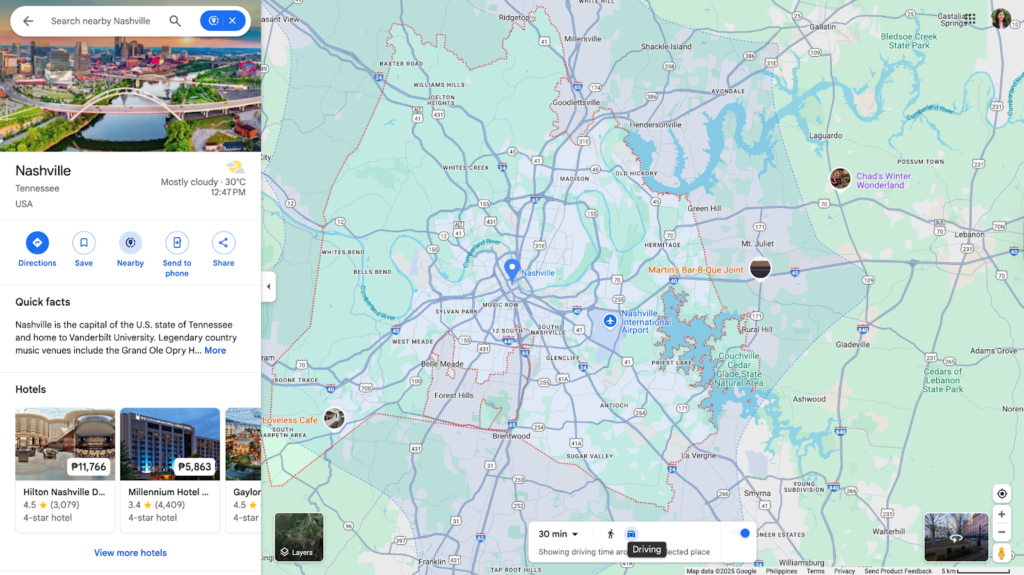Open the Google account avatar
This screenshot has height=575, width=1024.
pyautogui.click(x=1000, y=19)
